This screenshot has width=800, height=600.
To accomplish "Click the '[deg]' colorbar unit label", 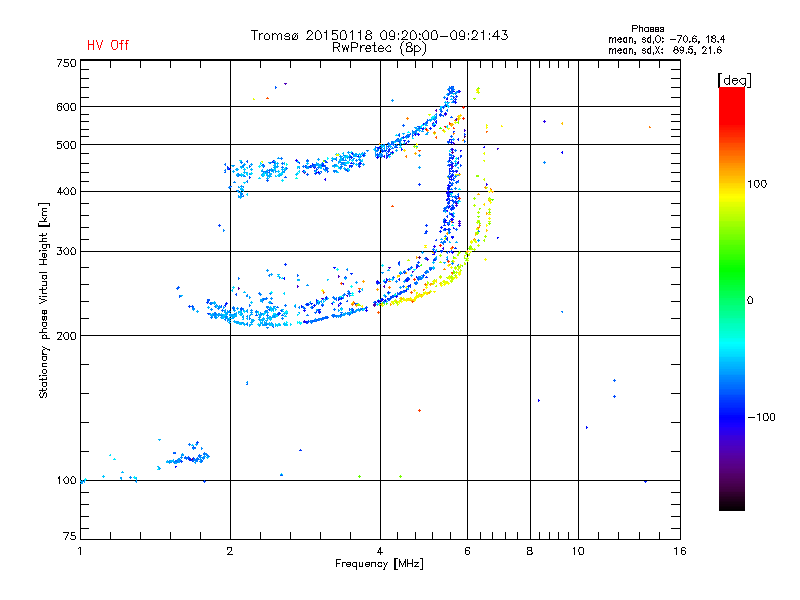I will click(734, 80).
